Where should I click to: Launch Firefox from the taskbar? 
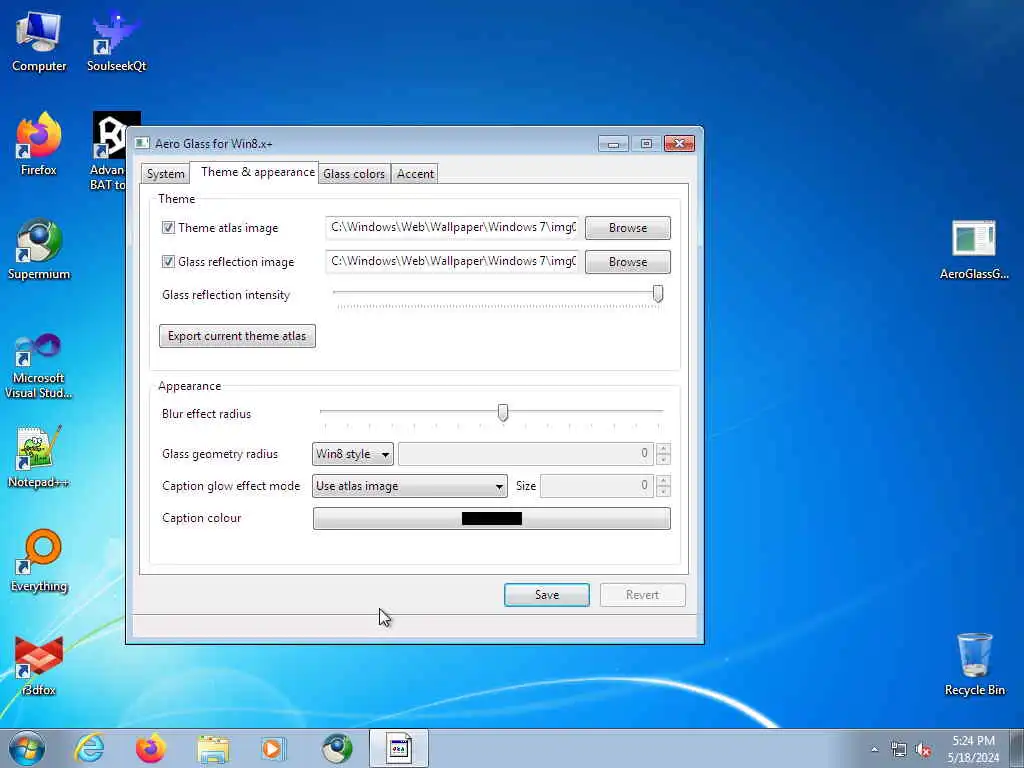tap(151, 748)
